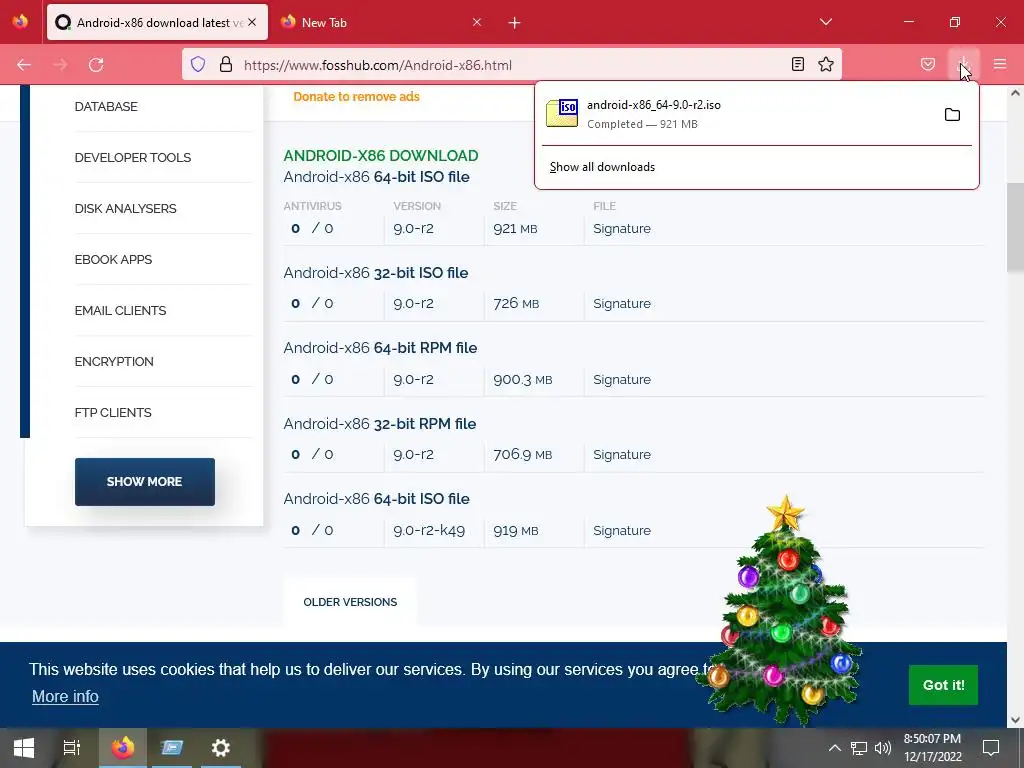Close the New Tab tab
Image resolution: width=1024 pixels, height=768 pixels.
[x=477, y=22]
